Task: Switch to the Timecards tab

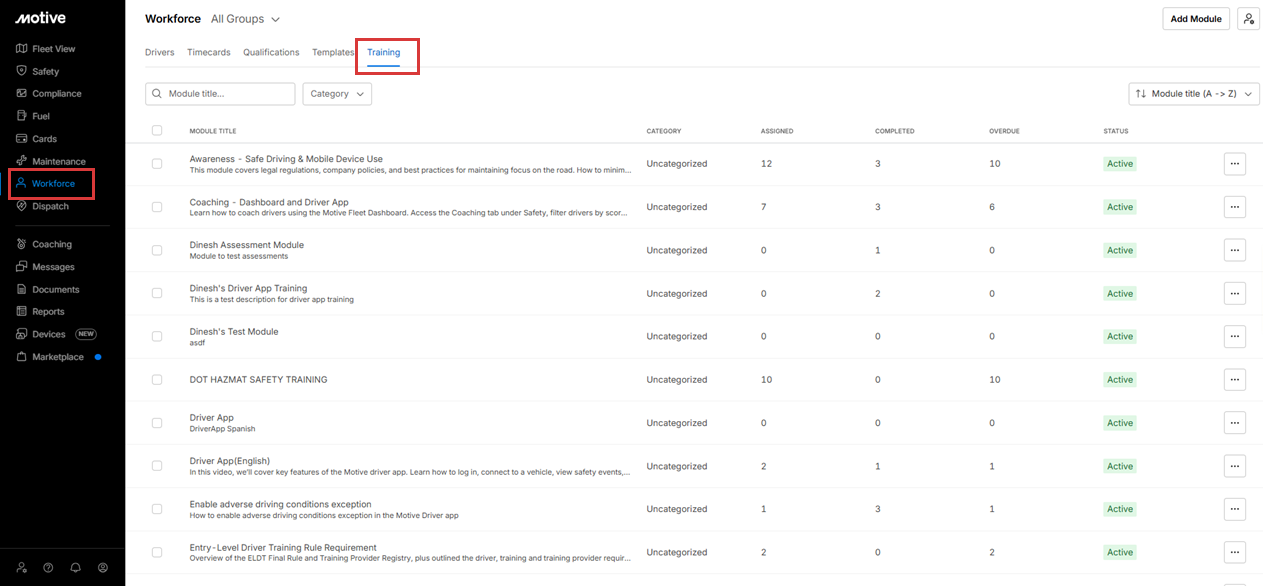Action: [208, 52]
